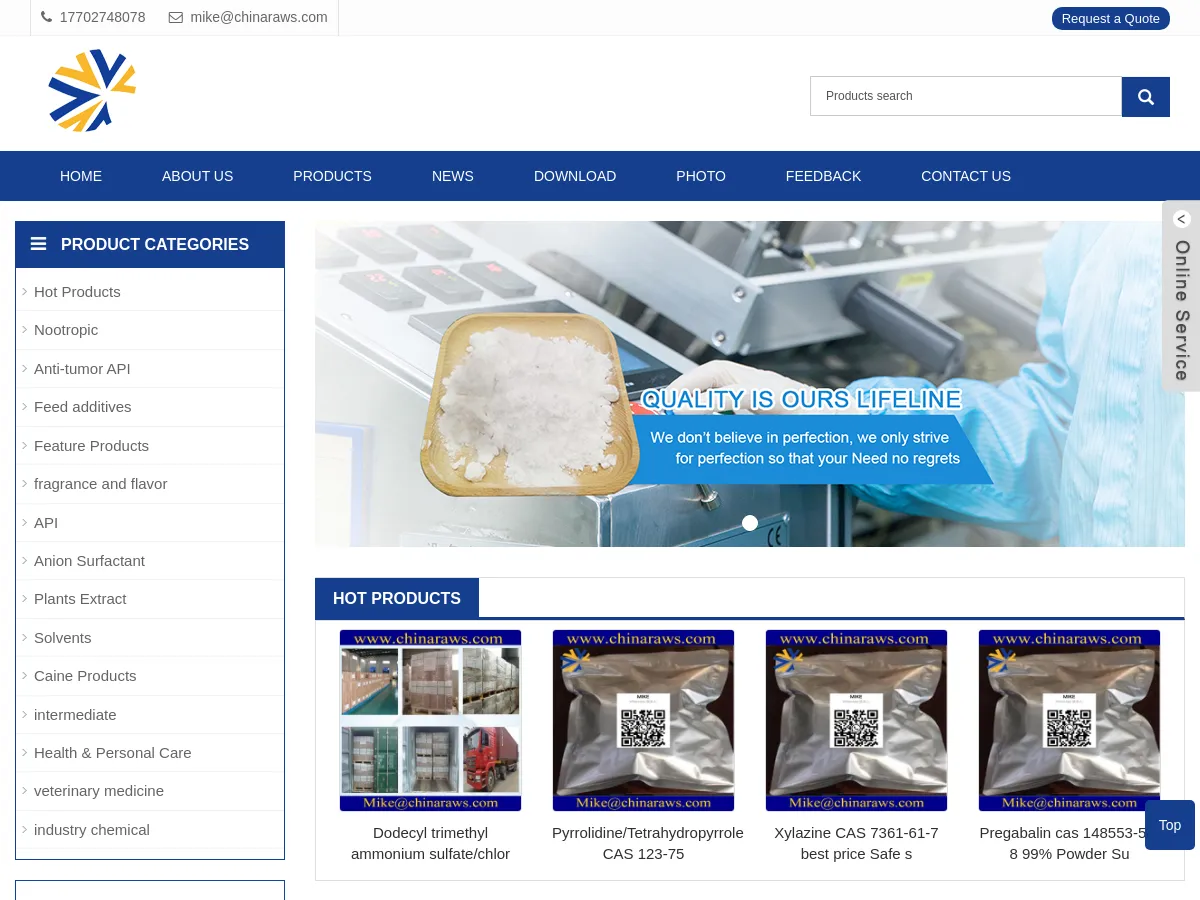
Task: Select the veterinary medicine category
Action: click(99, 791)
